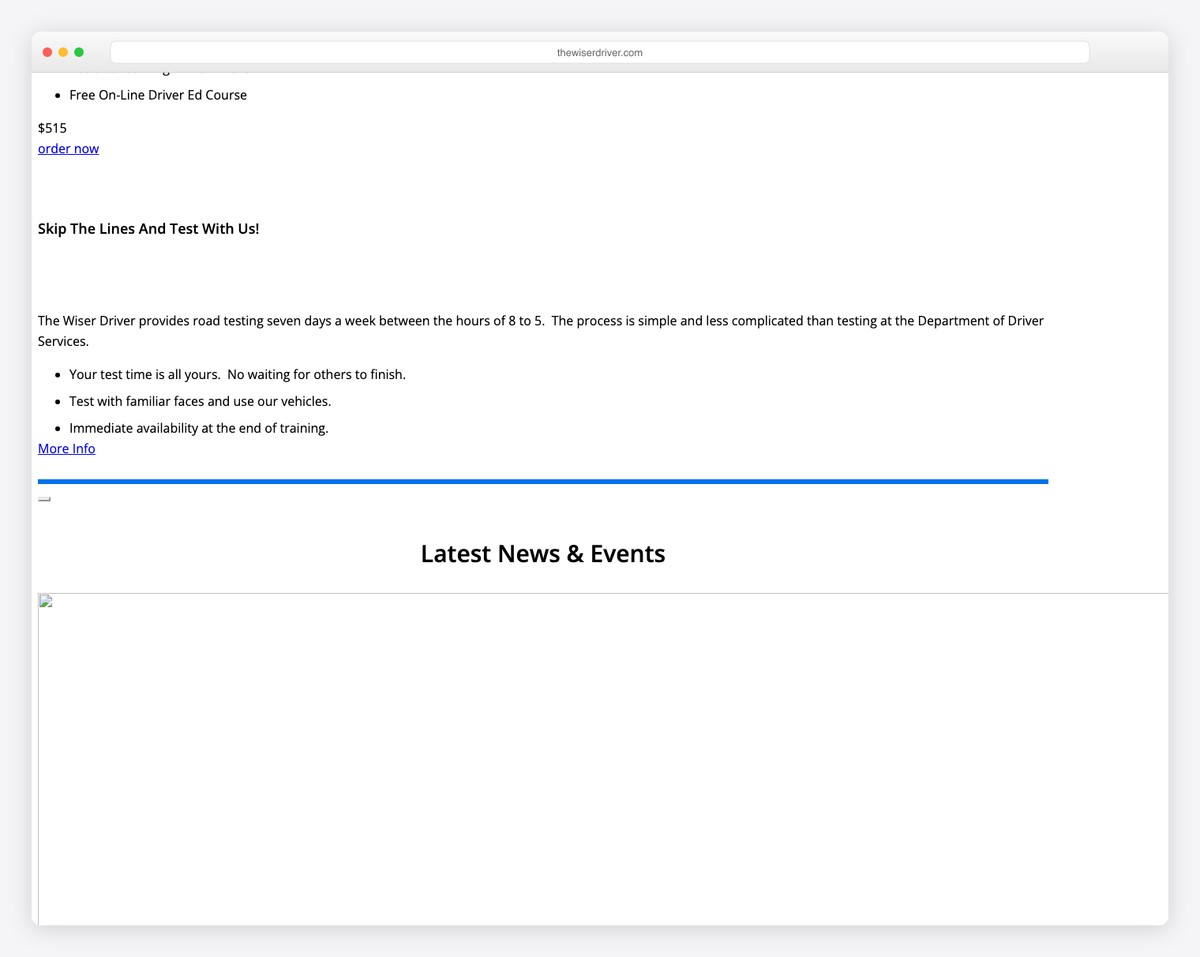Click the broken image icon under Latest News
This screenshot has width=1200, height=957.
[x=46, y=601]
